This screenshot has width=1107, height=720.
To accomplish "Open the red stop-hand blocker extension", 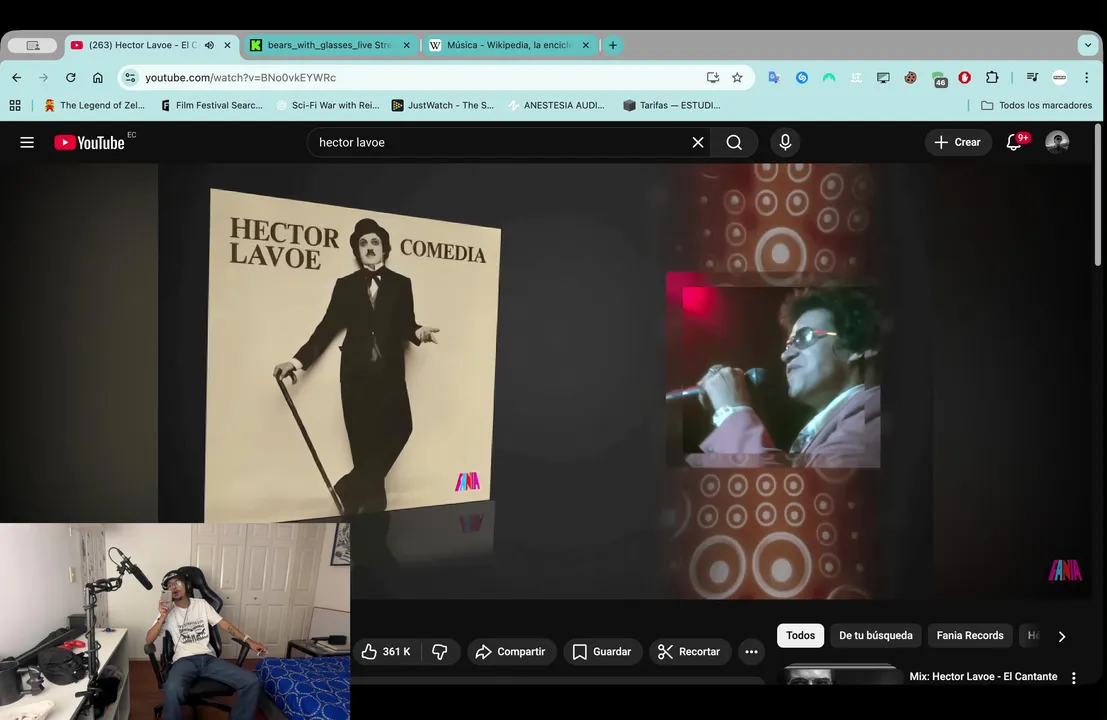I will tap(964, 78).
